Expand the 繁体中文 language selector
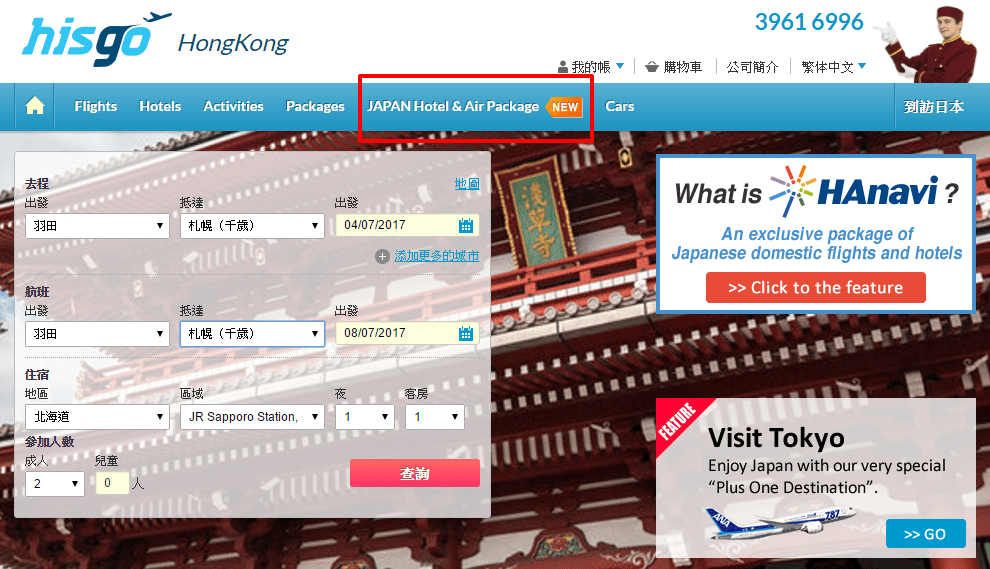Screen dimensions: 990x569 833,67
